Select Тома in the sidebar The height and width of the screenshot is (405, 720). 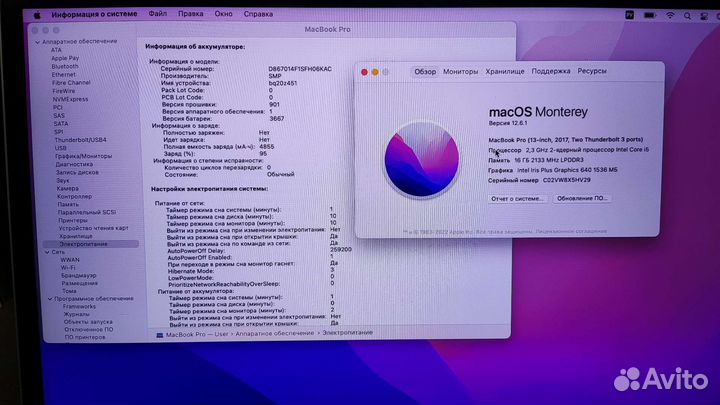(69, 291)
